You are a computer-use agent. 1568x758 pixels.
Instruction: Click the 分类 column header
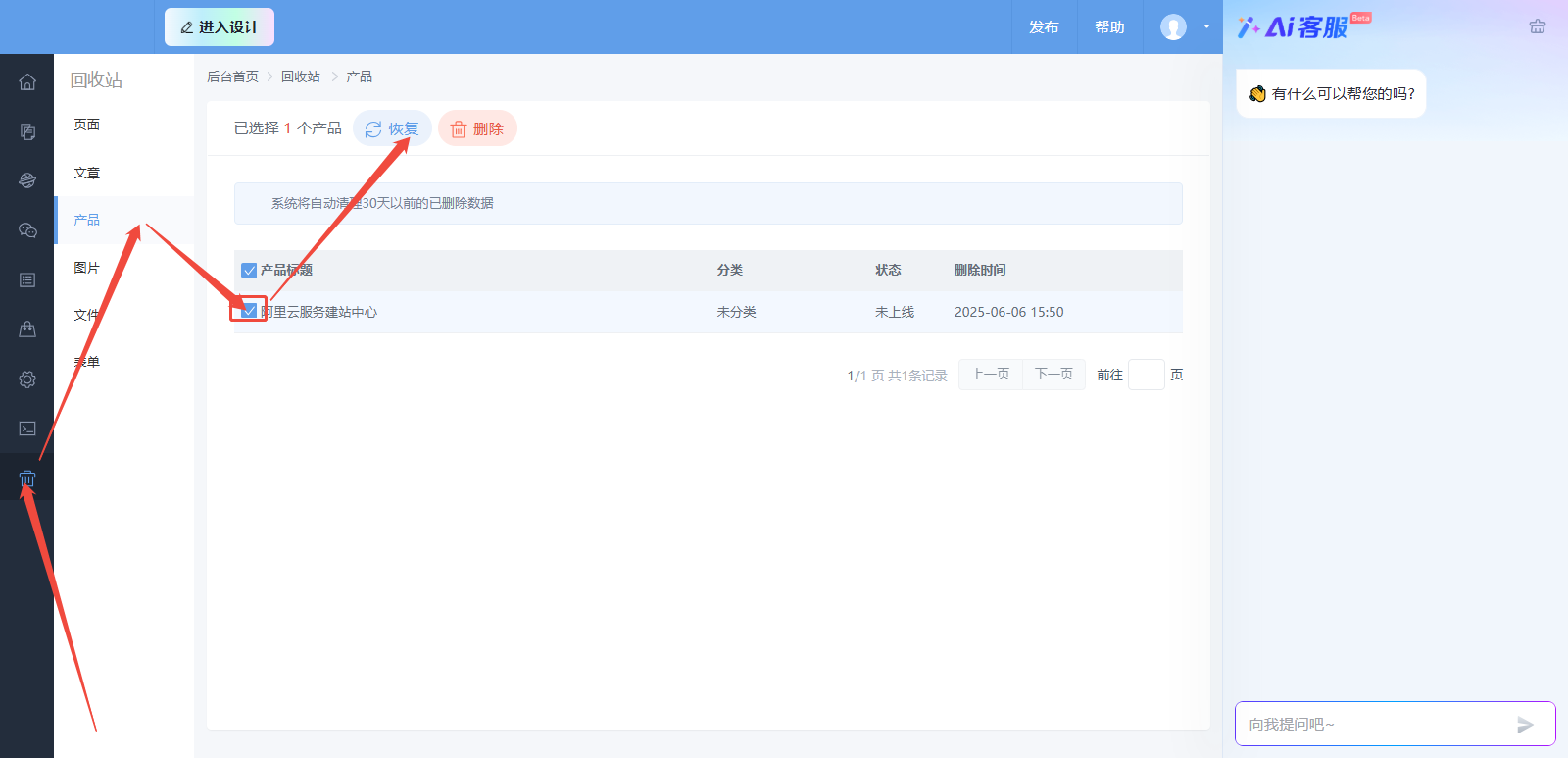(730, 270)
